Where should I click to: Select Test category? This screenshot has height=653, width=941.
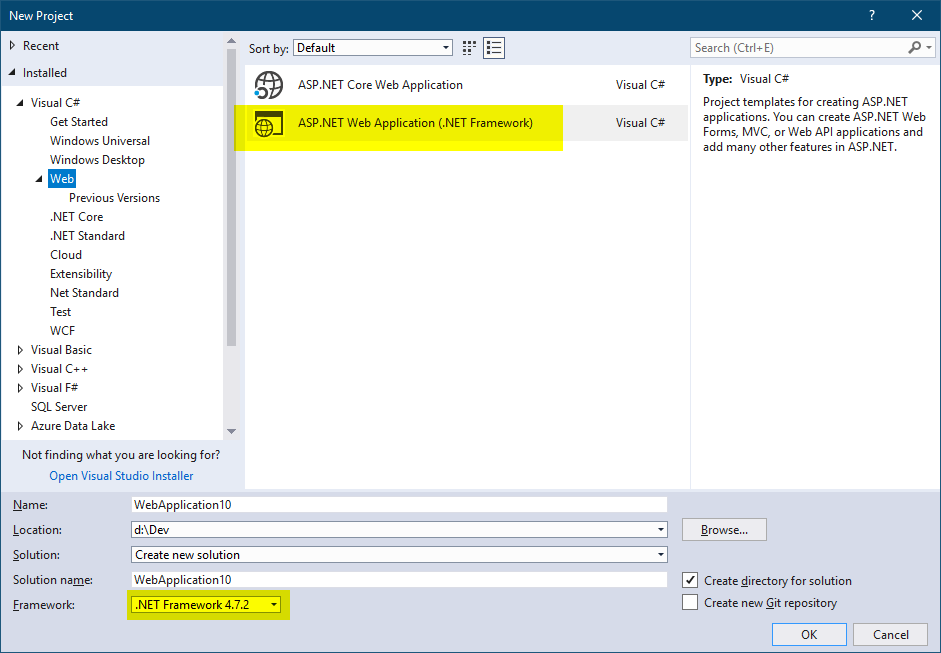pyautogui.click(x=61, y=312)
